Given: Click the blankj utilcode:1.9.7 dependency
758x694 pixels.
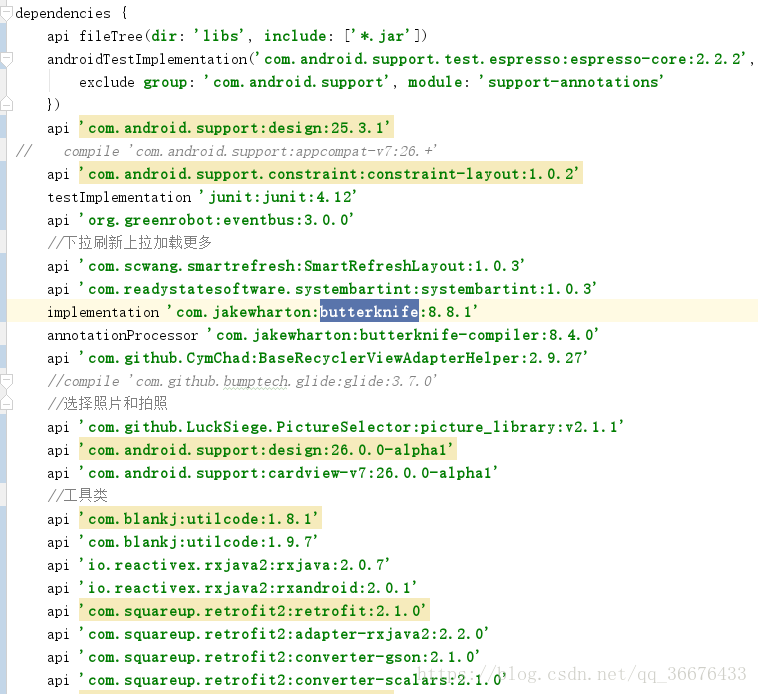Looking at the screenshot, I should (x=199, y=542).
